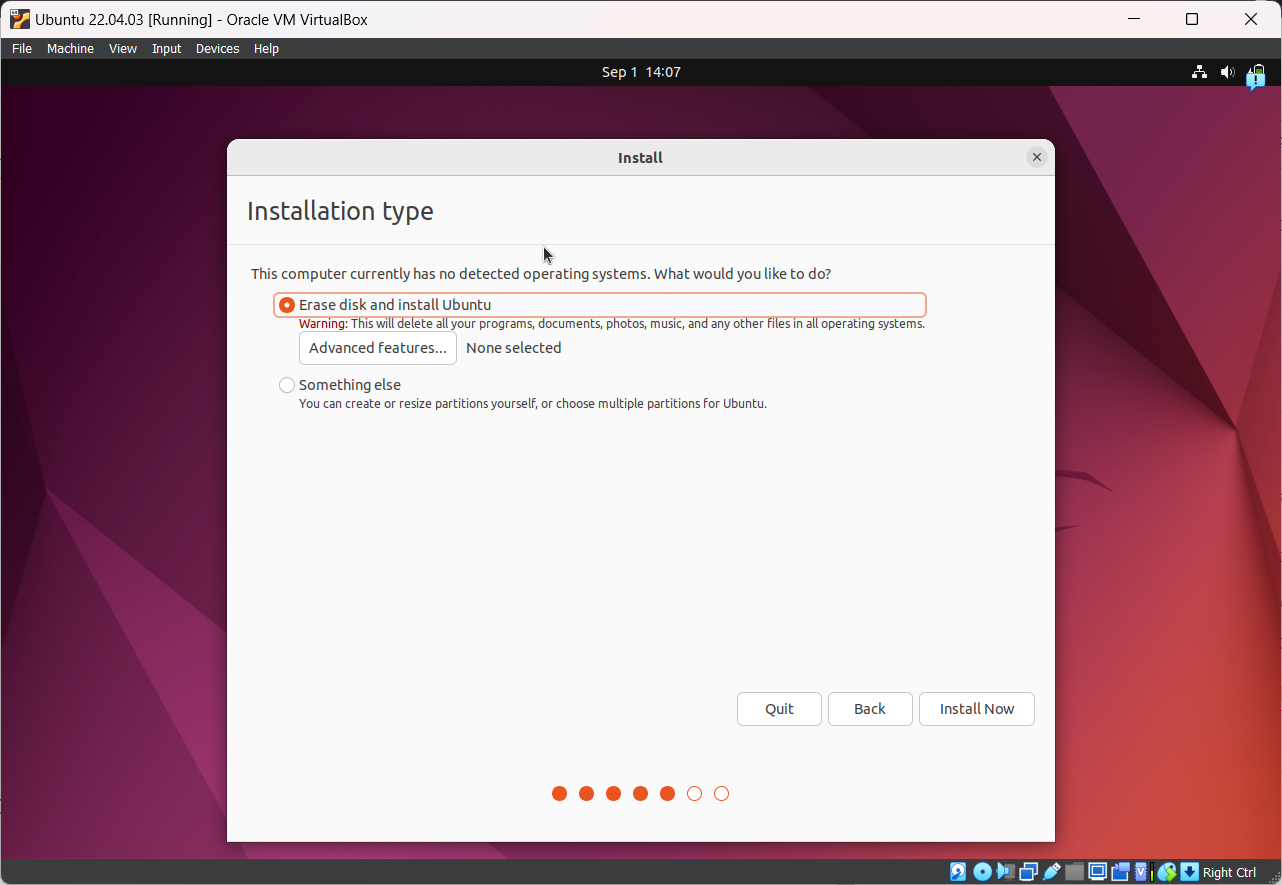Click the 'Installation type' heading
The width and height of the screenshot is (1282, 885).
click(x=340, y=211)
